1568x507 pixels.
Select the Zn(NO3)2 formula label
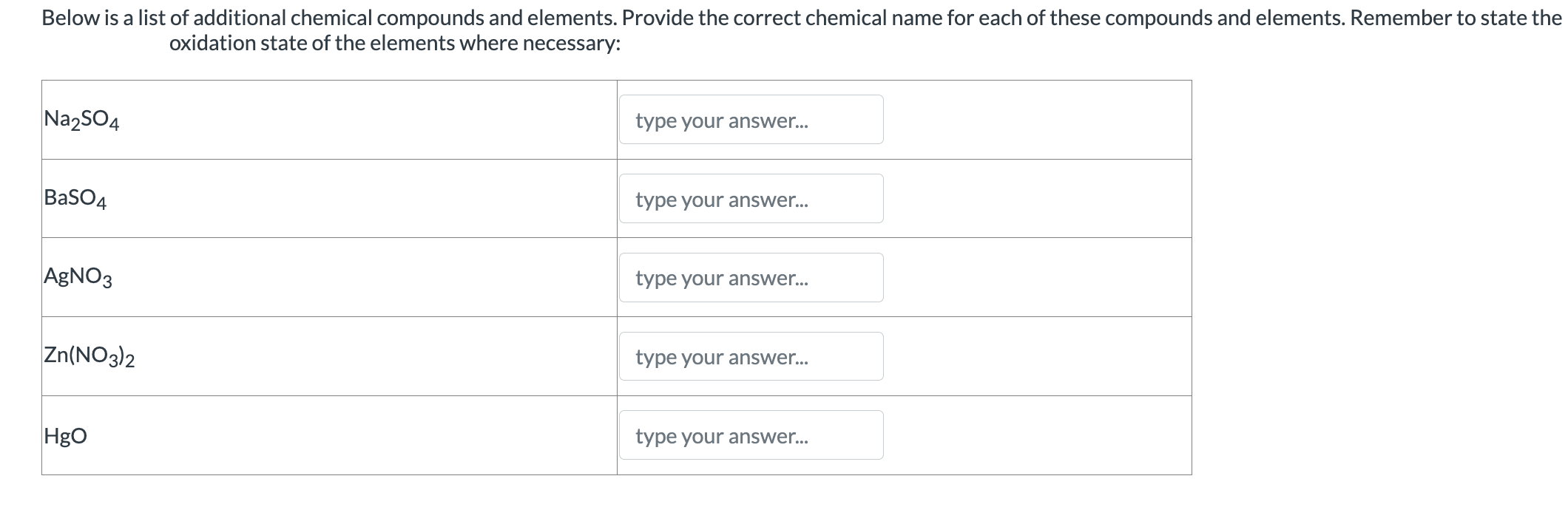89,355
